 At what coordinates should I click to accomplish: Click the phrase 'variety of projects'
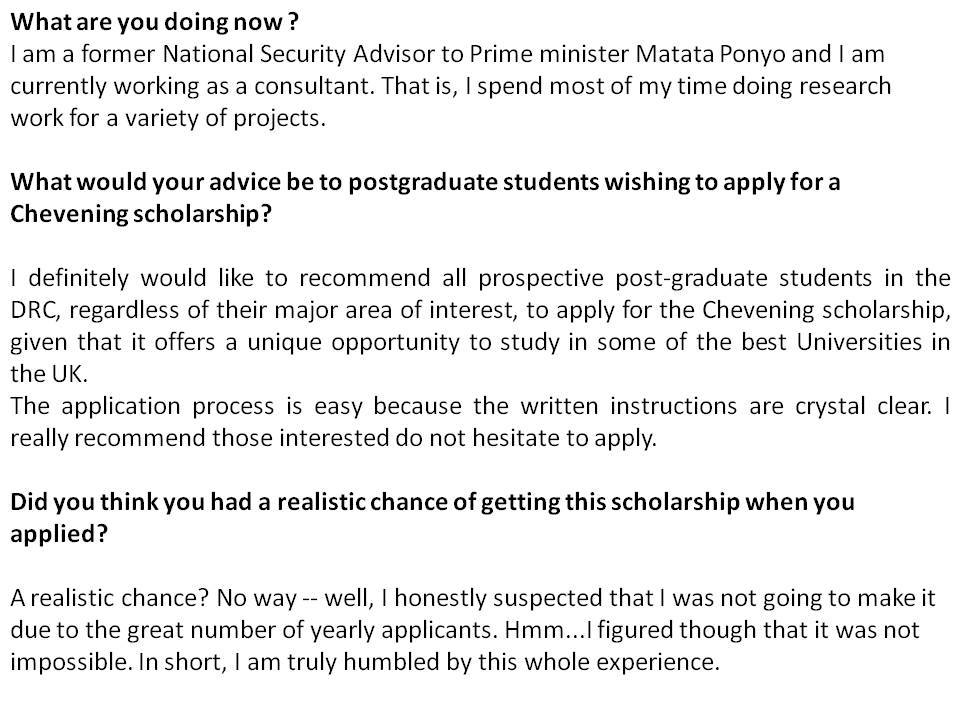224,119
